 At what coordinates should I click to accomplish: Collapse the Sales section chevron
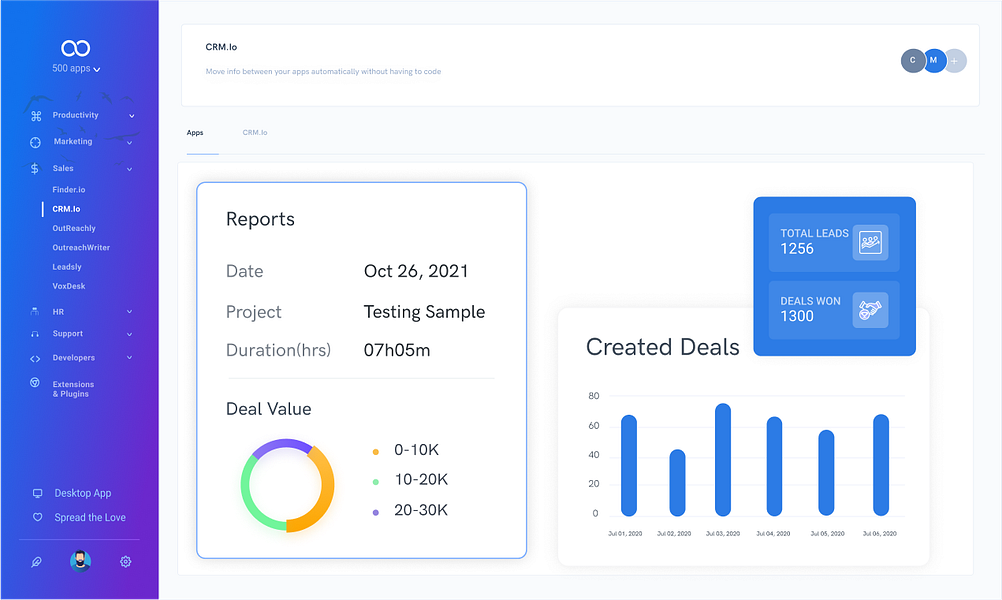(x=129, y=168)
